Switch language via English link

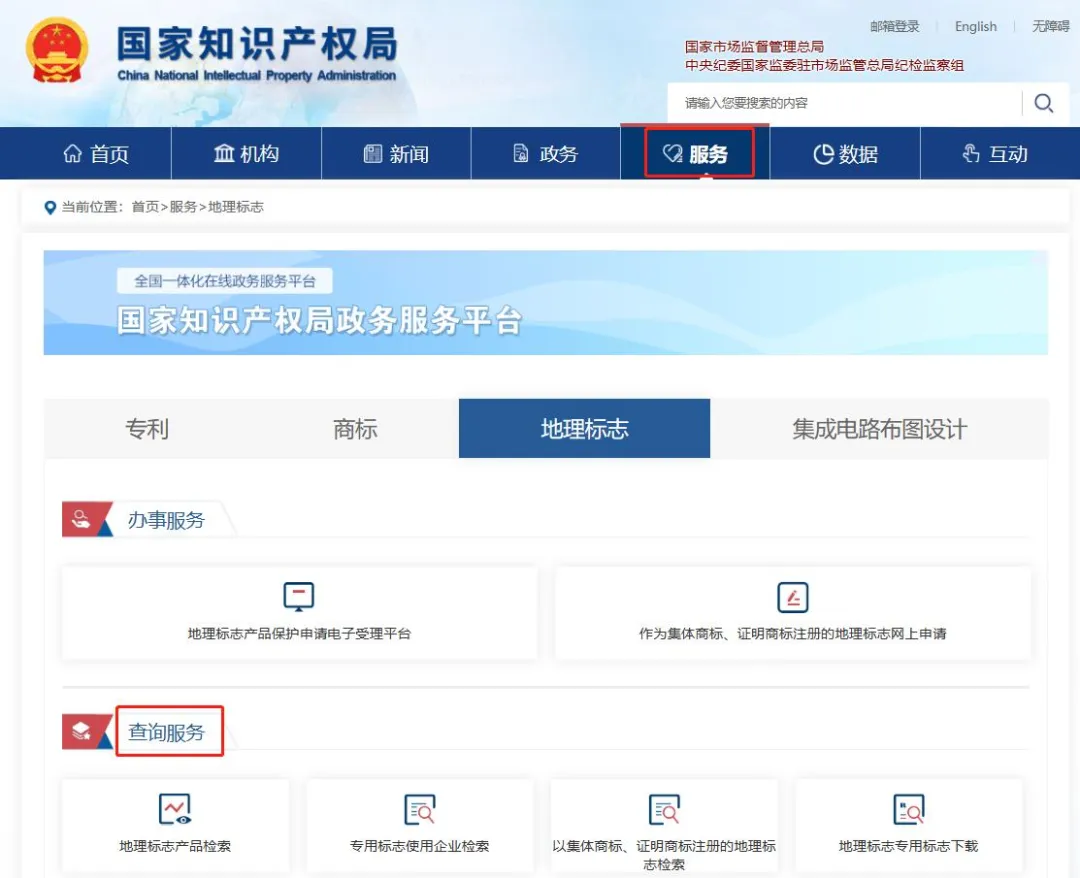[975, 26]
